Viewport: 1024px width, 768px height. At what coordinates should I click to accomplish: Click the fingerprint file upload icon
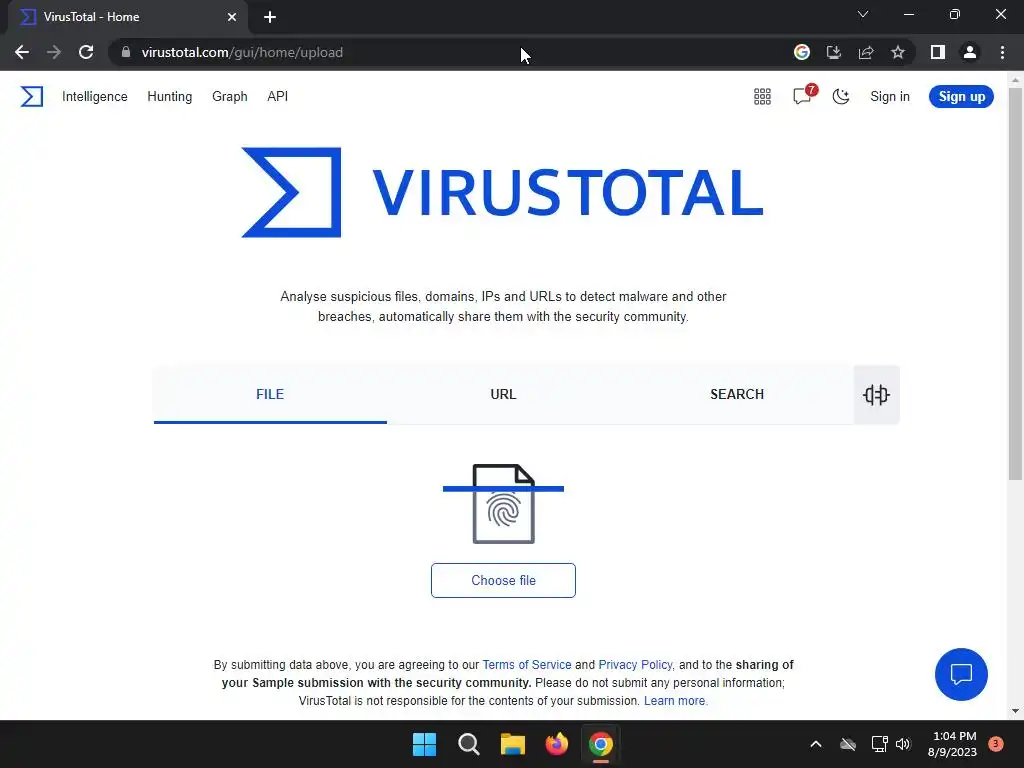click(504, 504)
